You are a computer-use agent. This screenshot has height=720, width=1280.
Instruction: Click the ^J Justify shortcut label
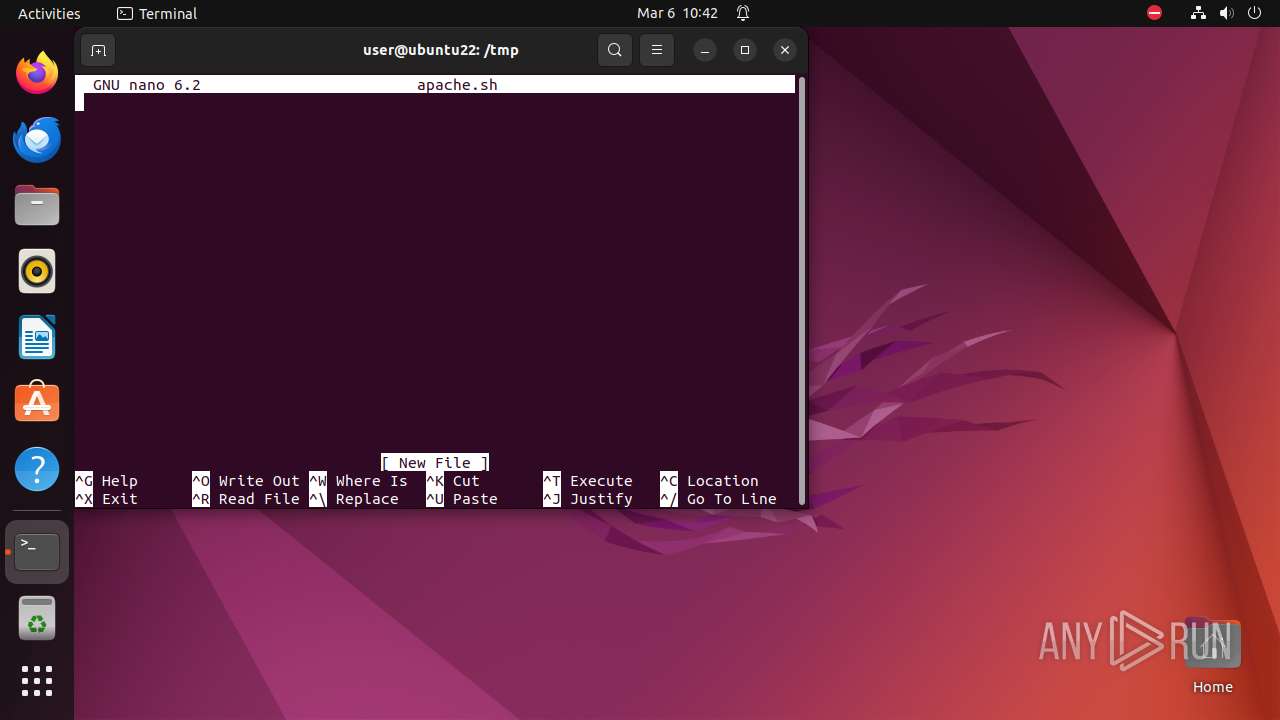(588, 499)
